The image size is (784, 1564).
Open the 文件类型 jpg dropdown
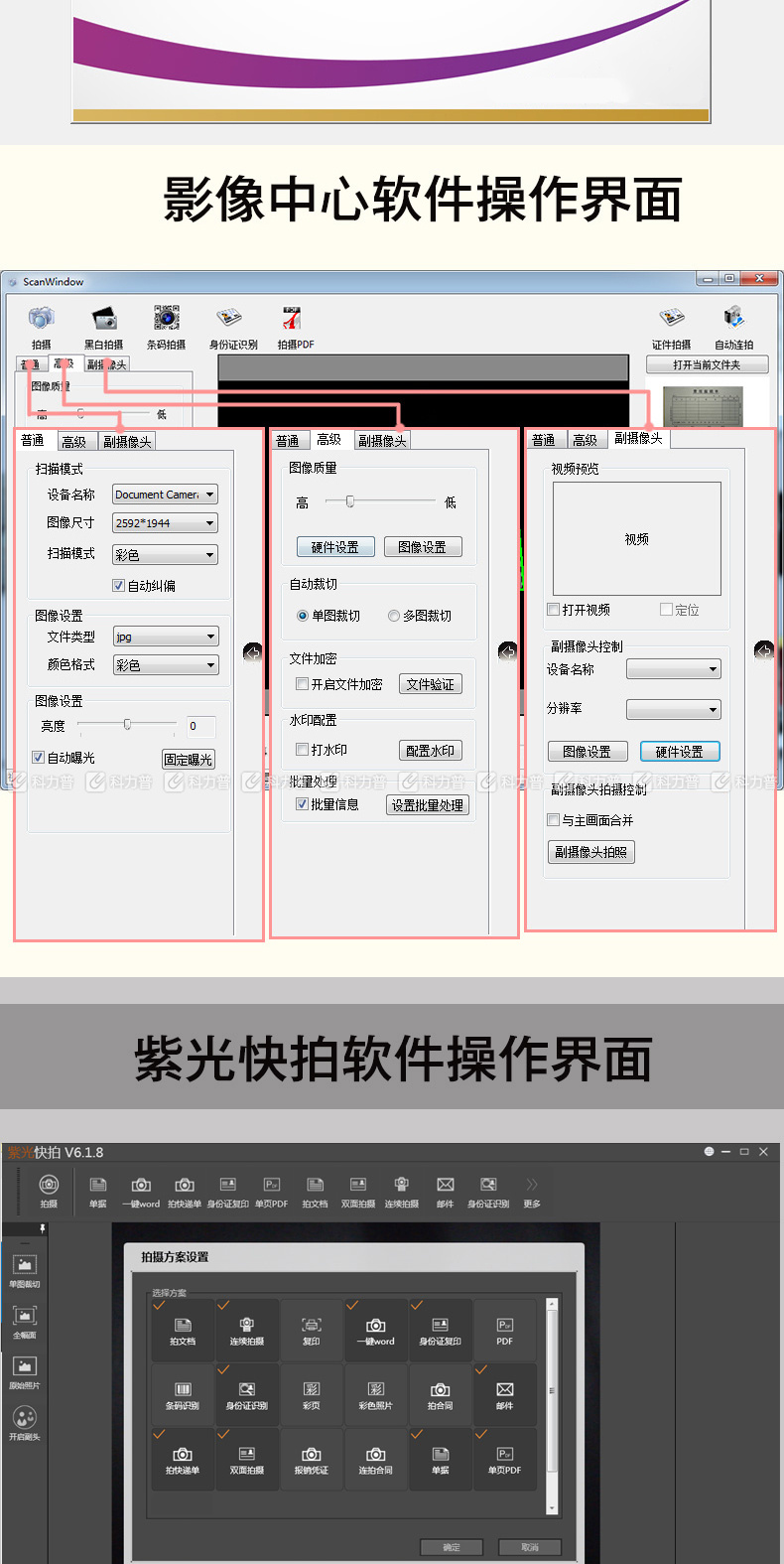coord(165,637)
